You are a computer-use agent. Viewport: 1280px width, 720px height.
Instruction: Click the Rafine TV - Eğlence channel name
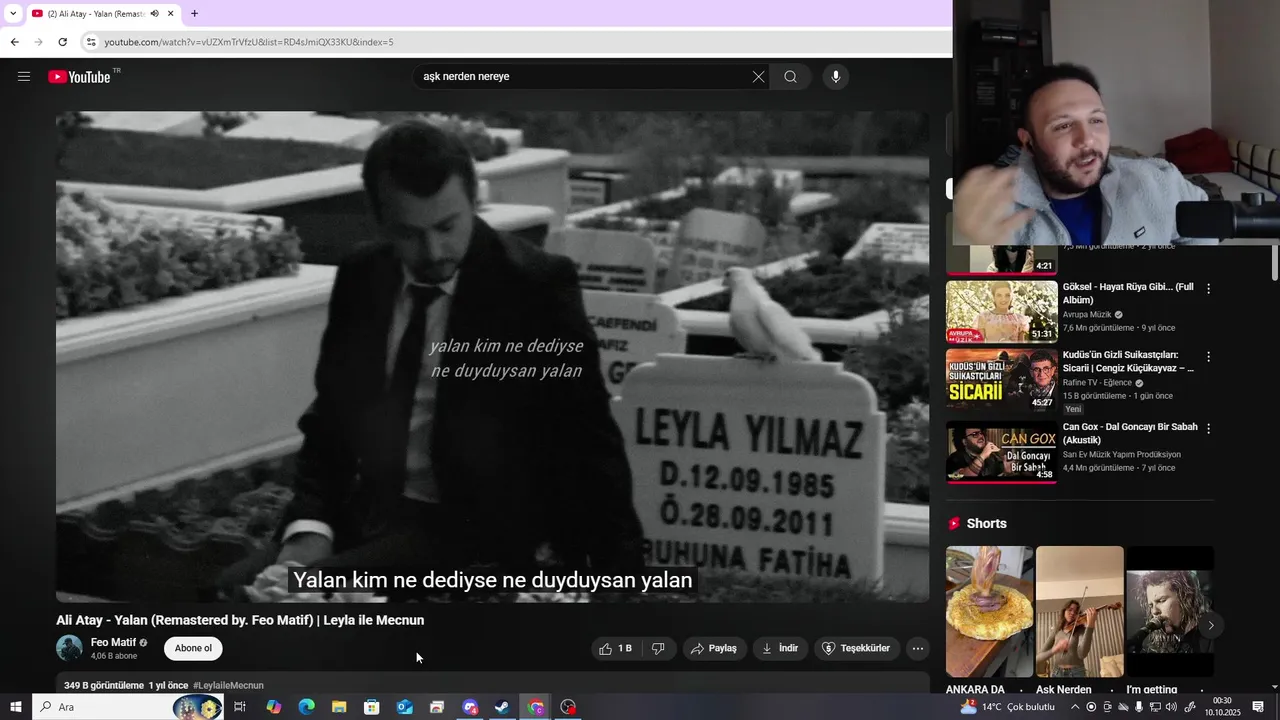tap(1097, 382)
